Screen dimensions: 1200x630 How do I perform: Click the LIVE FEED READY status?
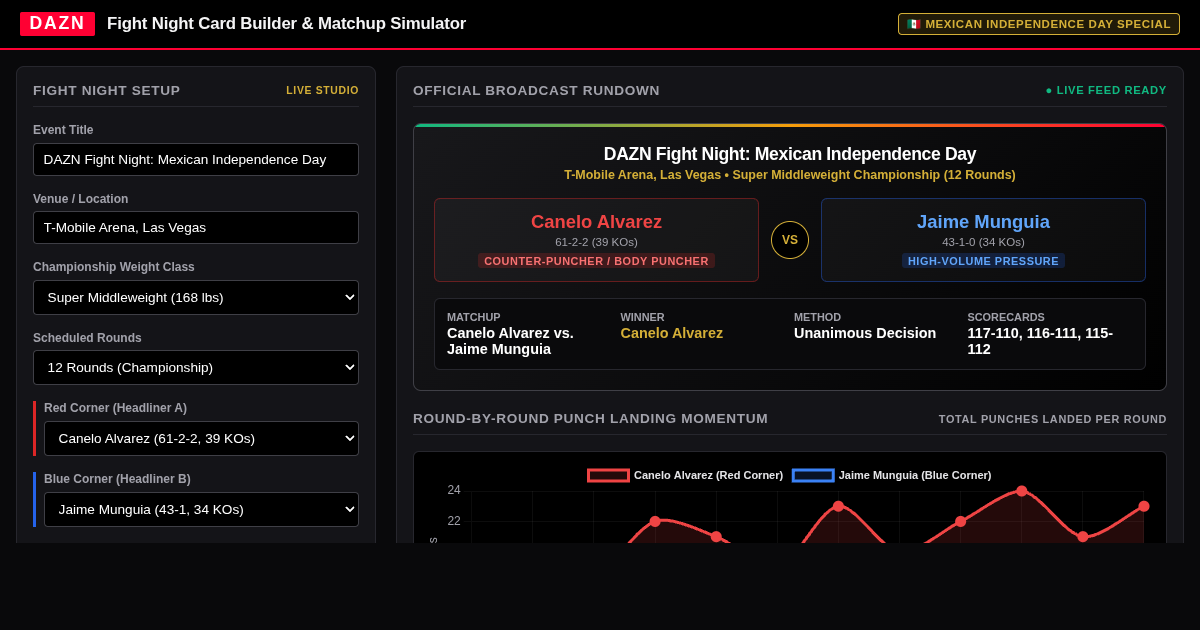[1106, 90]
